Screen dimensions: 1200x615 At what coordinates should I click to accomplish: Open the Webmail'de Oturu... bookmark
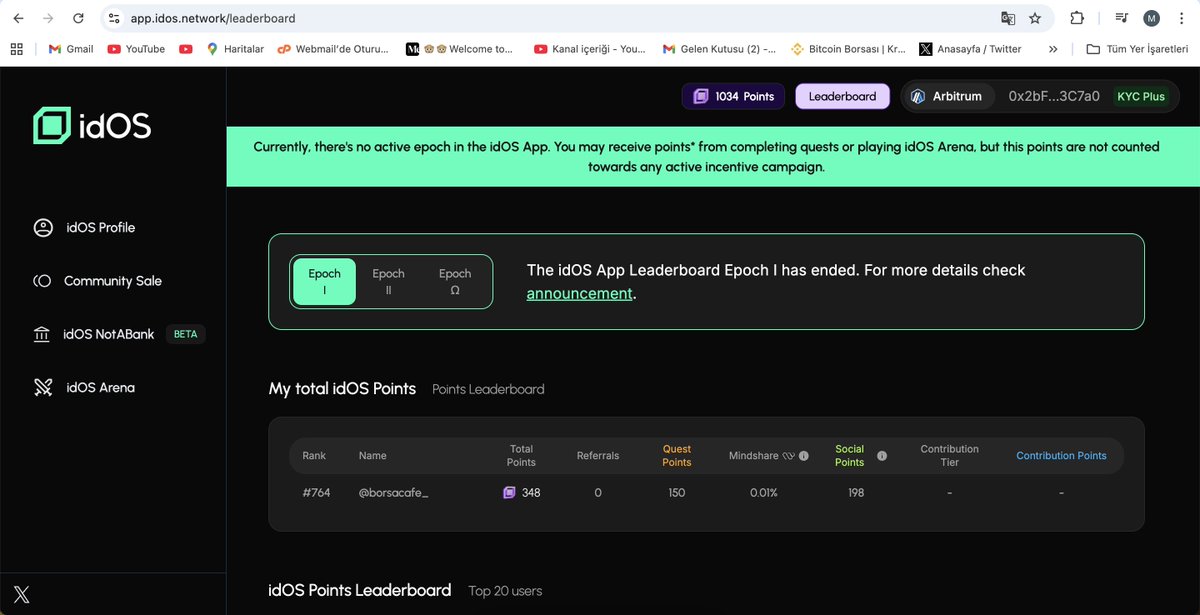[332, 48]
